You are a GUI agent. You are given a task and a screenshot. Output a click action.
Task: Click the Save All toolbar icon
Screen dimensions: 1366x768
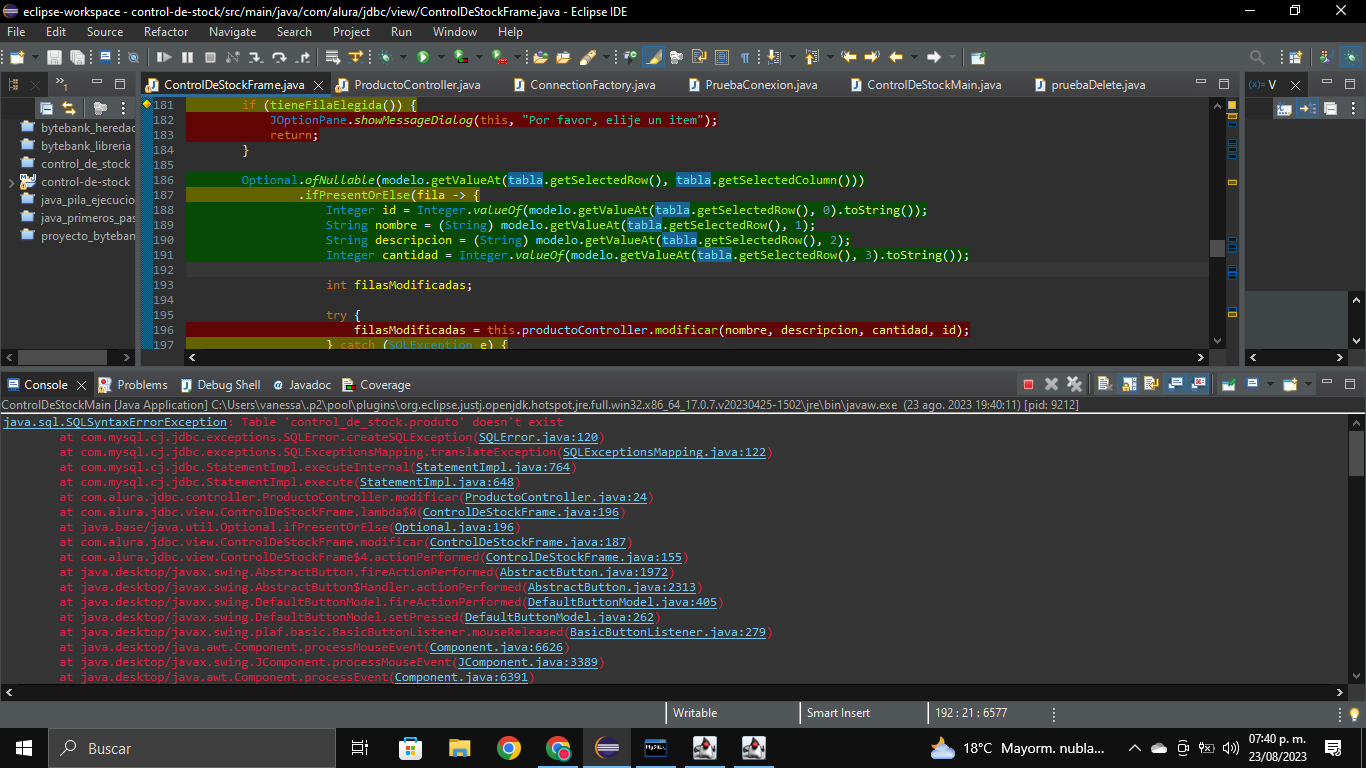77,57
